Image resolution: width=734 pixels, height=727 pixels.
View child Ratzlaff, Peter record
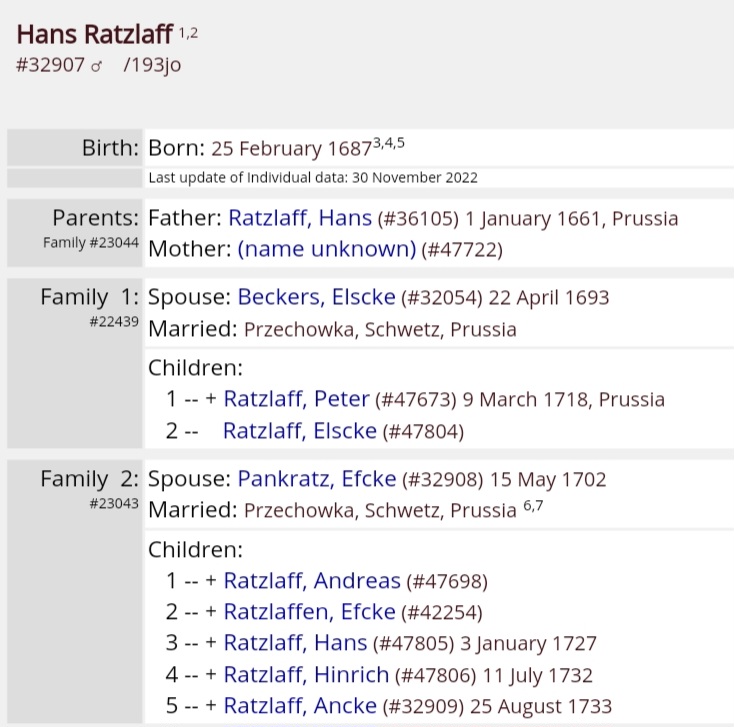click(x=296, y=400)
